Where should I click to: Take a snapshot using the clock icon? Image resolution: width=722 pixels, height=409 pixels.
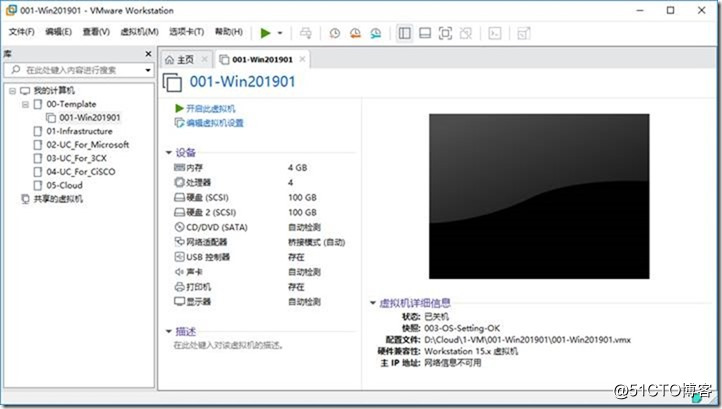pyautogui.click(x=335, y=33)
